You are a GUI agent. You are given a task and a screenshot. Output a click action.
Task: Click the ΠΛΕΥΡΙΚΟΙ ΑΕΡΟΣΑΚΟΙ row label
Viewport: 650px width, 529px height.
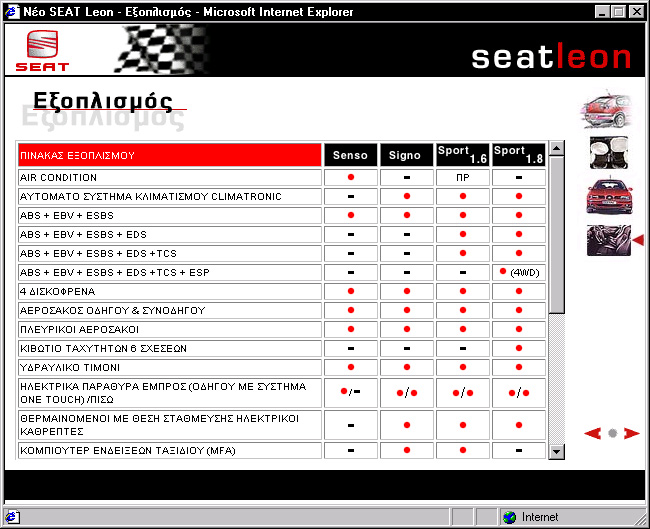170,330
